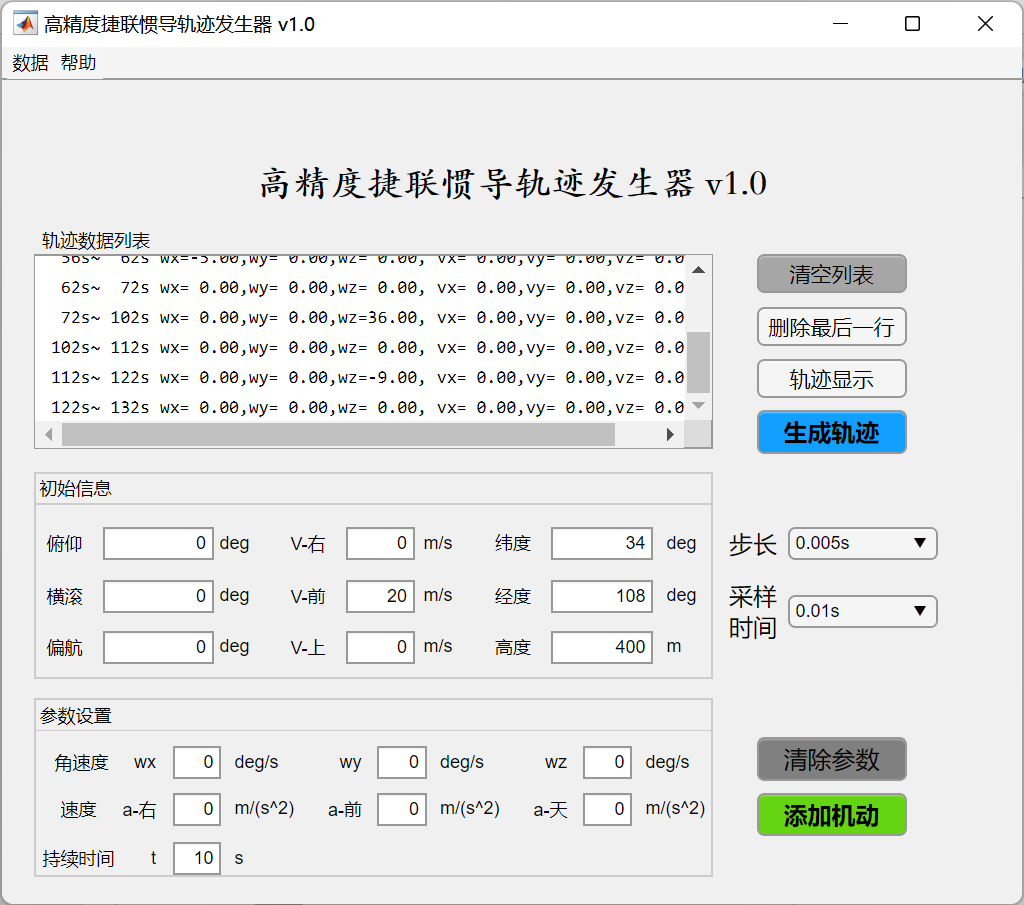Click the 轨迹显示 button
This screenshot has height=905, width=1024.
[x=831, y=379]
